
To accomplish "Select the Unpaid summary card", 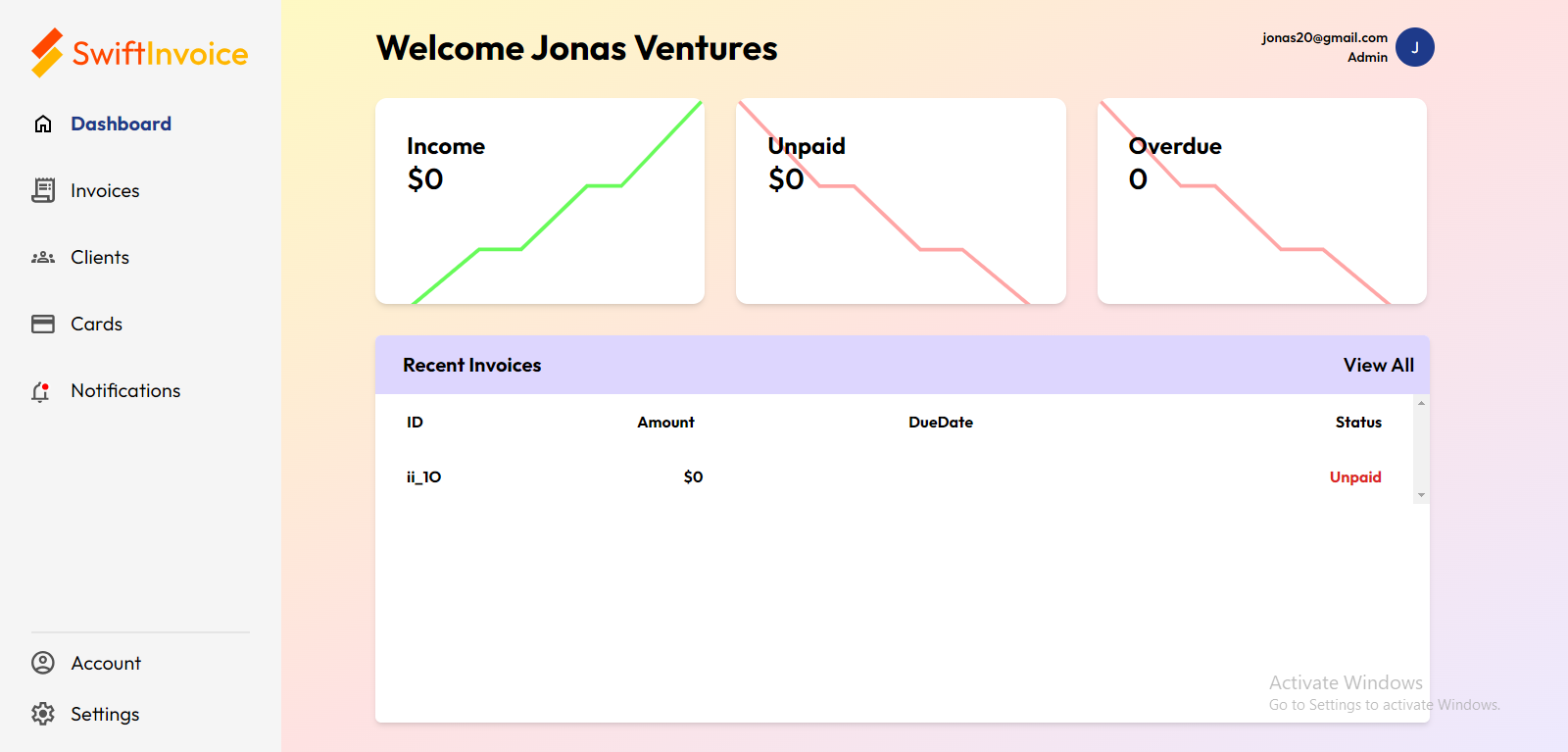I will tap(901, 201).
